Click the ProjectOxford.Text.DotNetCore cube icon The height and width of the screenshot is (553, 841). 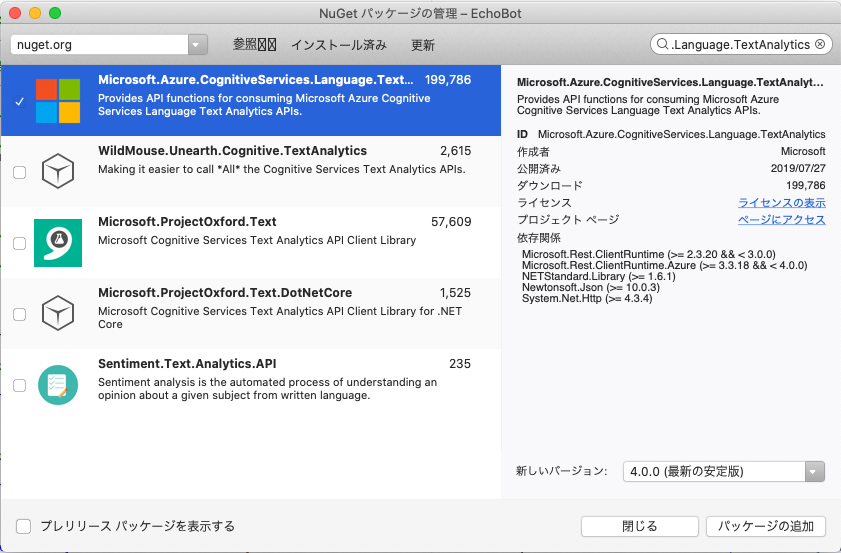58,313
